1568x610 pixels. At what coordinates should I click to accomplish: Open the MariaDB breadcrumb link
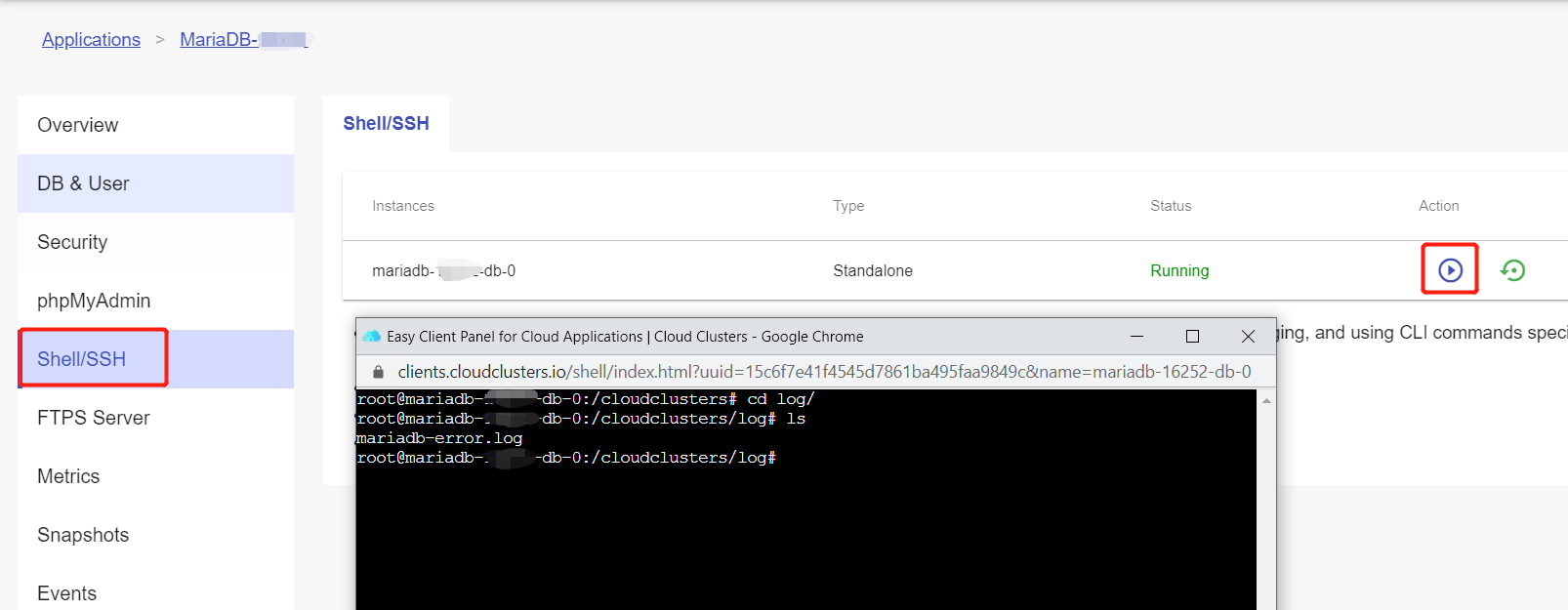pyautogui.click(x=243, y=40)
